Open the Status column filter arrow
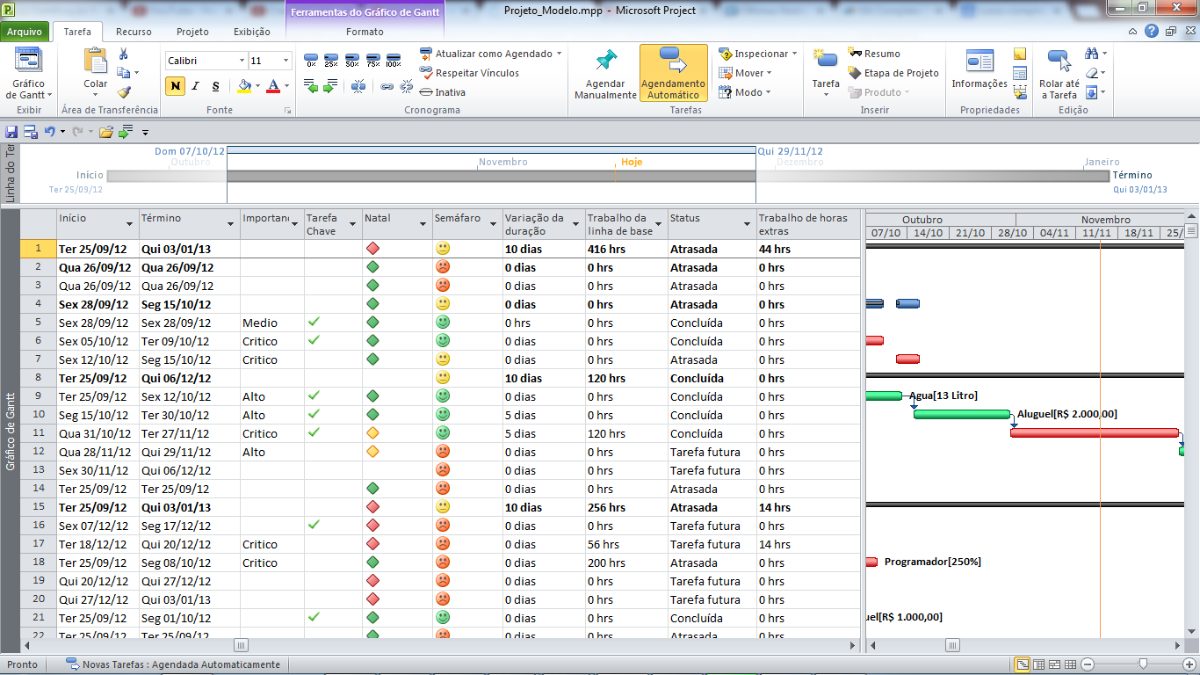Image resolution: width=1200 pixels, height=675 pixels. 746,224
